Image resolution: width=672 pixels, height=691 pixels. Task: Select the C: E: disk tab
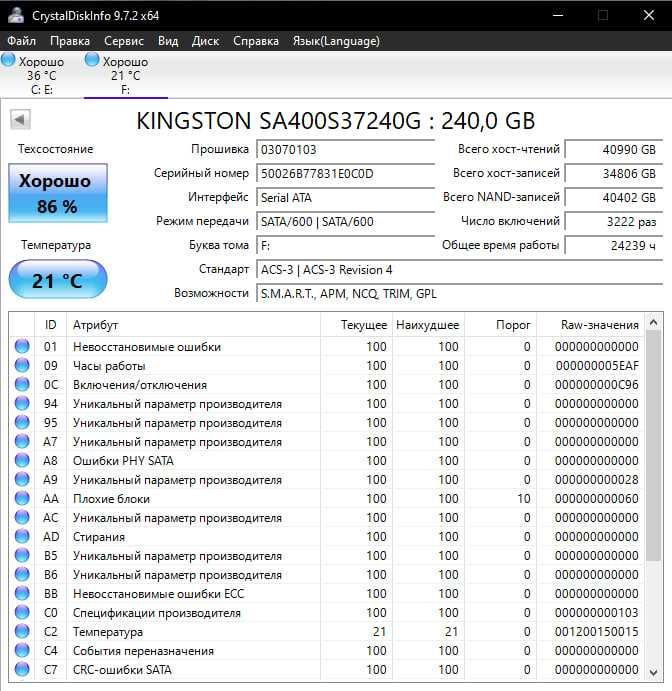[41, 75]
